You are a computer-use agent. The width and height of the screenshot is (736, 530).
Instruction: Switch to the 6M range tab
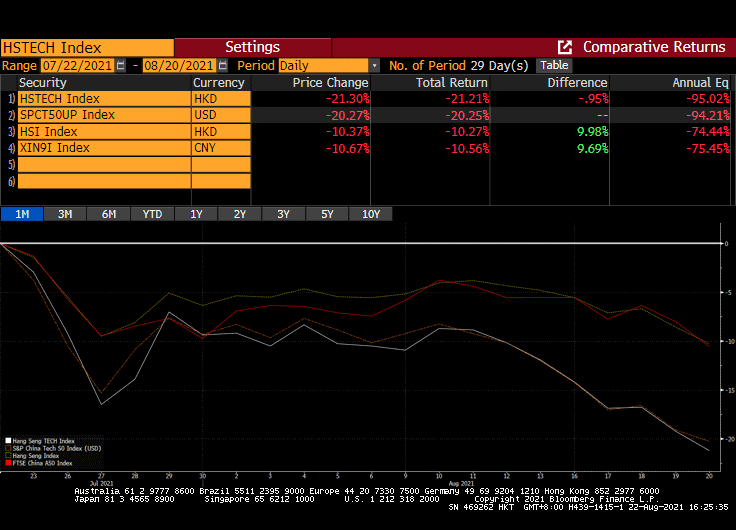pyautogui.click(x=109, y=214)
